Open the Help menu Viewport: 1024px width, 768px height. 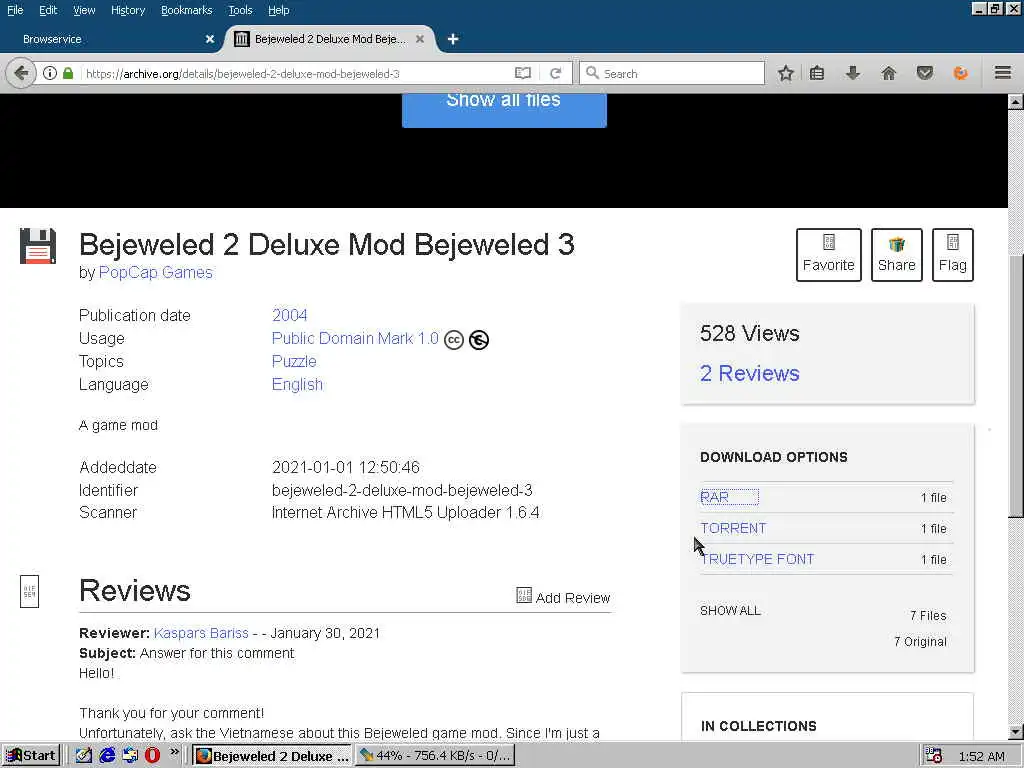(x=278, y=10)
